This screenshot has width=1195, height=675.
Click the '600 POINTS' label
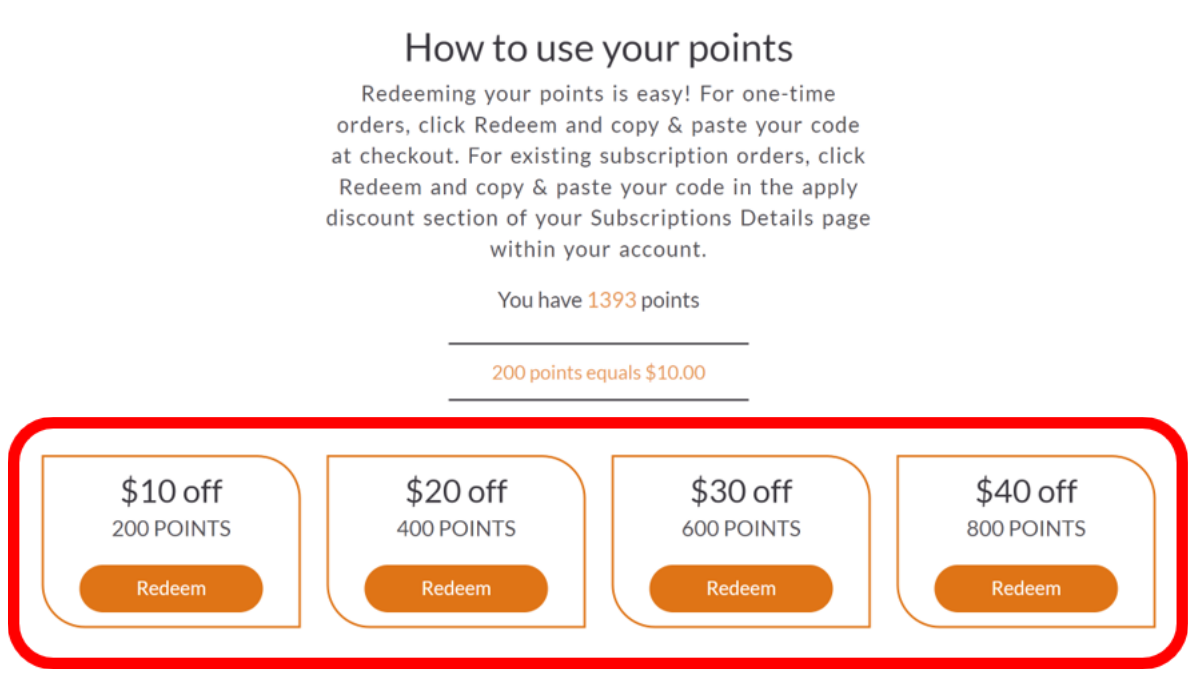click(742, 529)
